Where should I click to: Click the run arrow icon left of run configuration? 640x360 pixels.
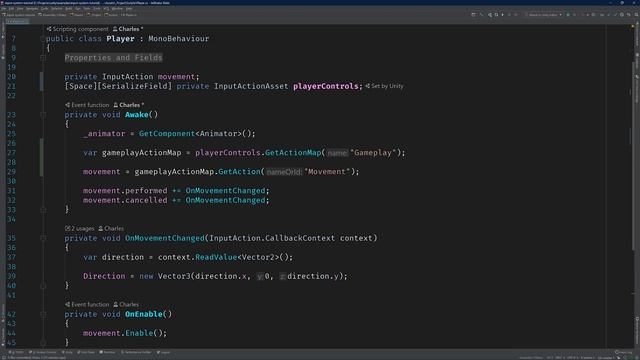(502, 15)
